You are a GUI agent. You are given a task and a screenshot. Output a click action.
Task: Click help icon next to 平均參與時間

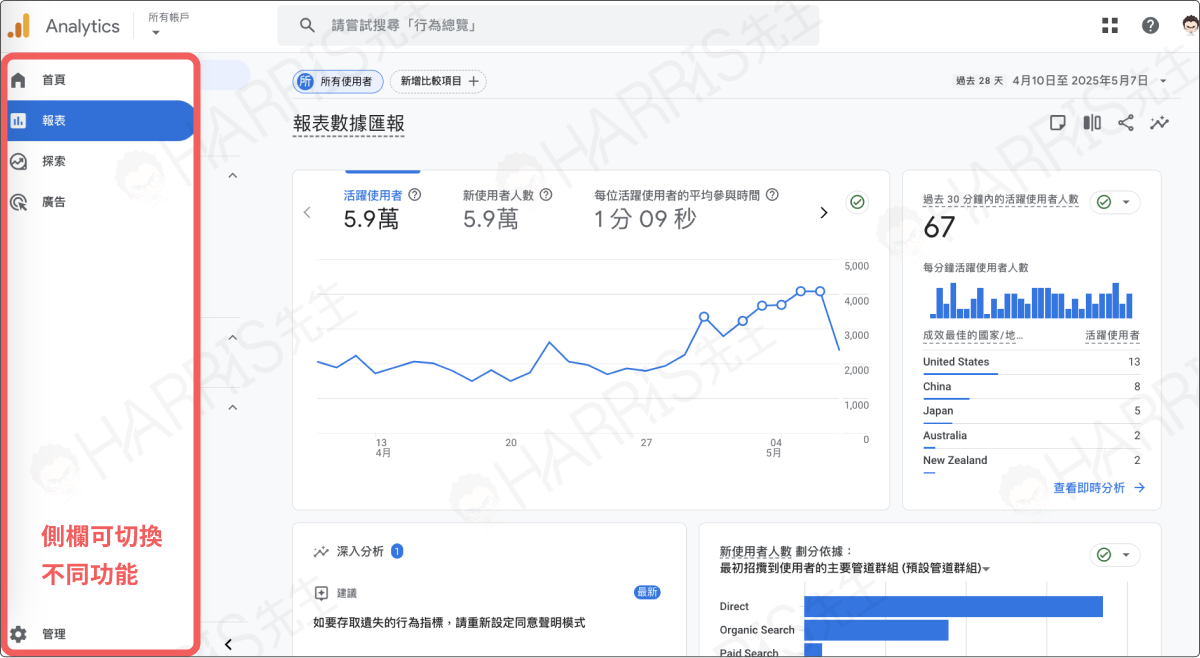pos(772,196)
